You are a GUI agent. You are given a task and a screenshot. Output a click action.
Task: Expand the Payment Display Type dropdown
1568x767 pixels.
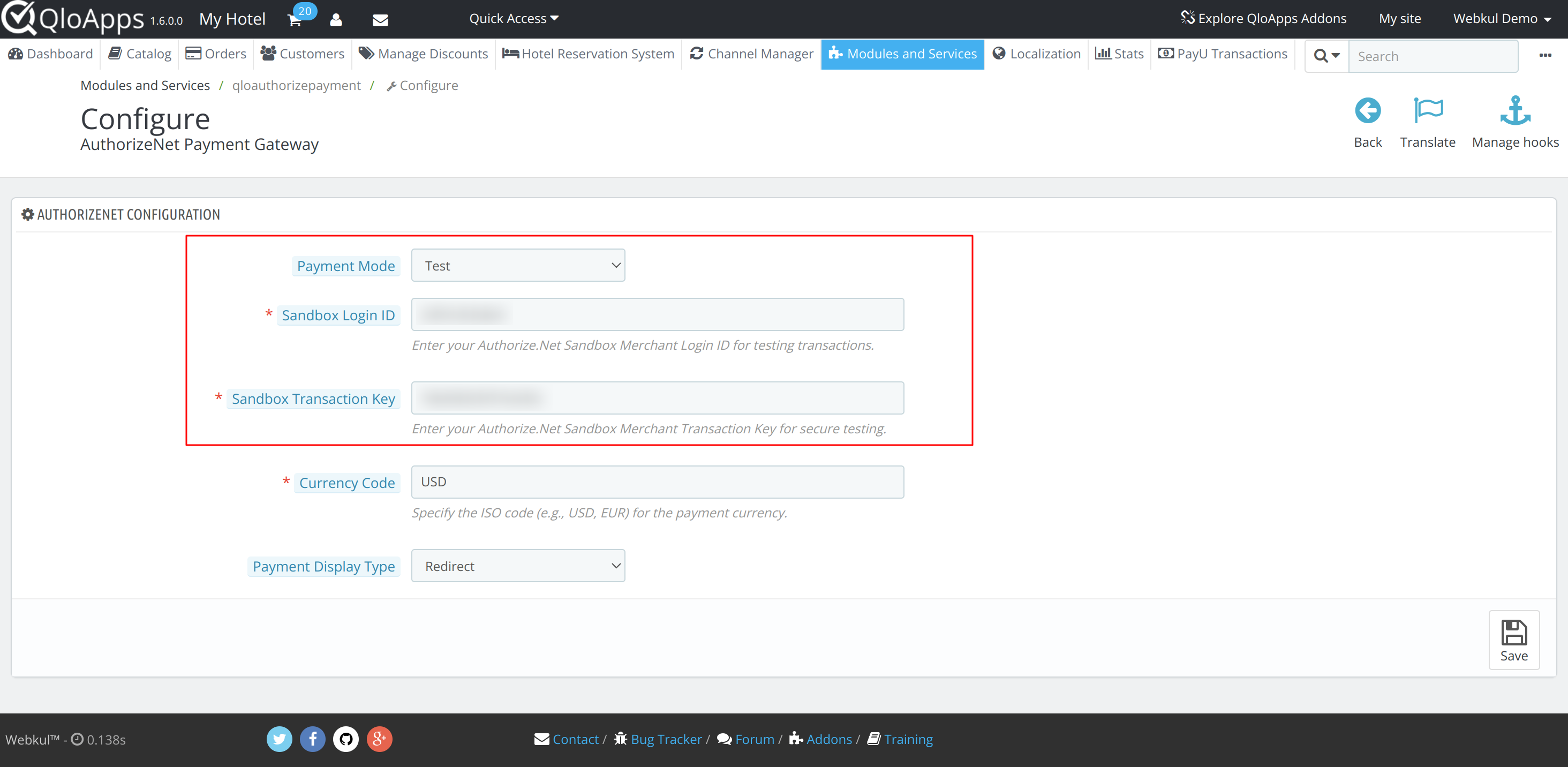click(518, 566)
